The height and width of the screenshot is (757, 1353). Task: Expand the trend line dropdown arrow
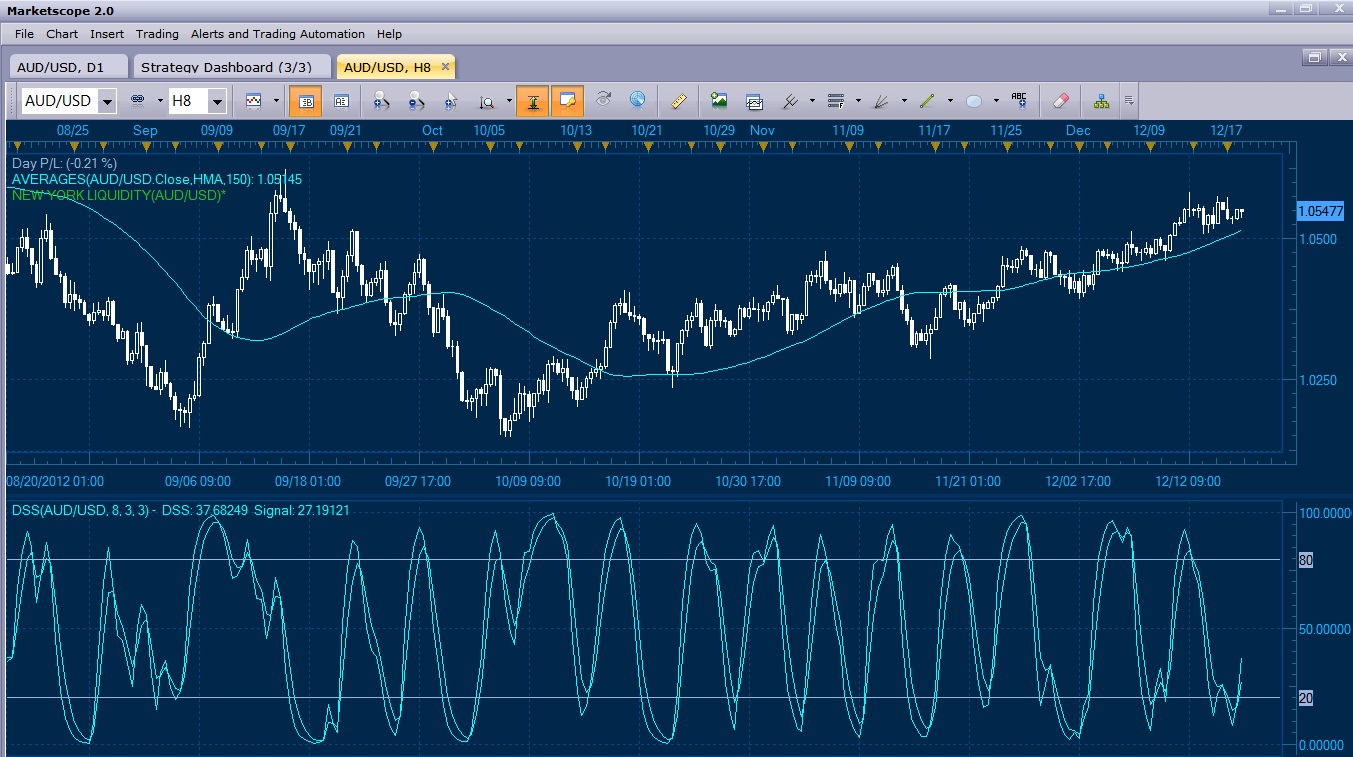click(950, 101)
